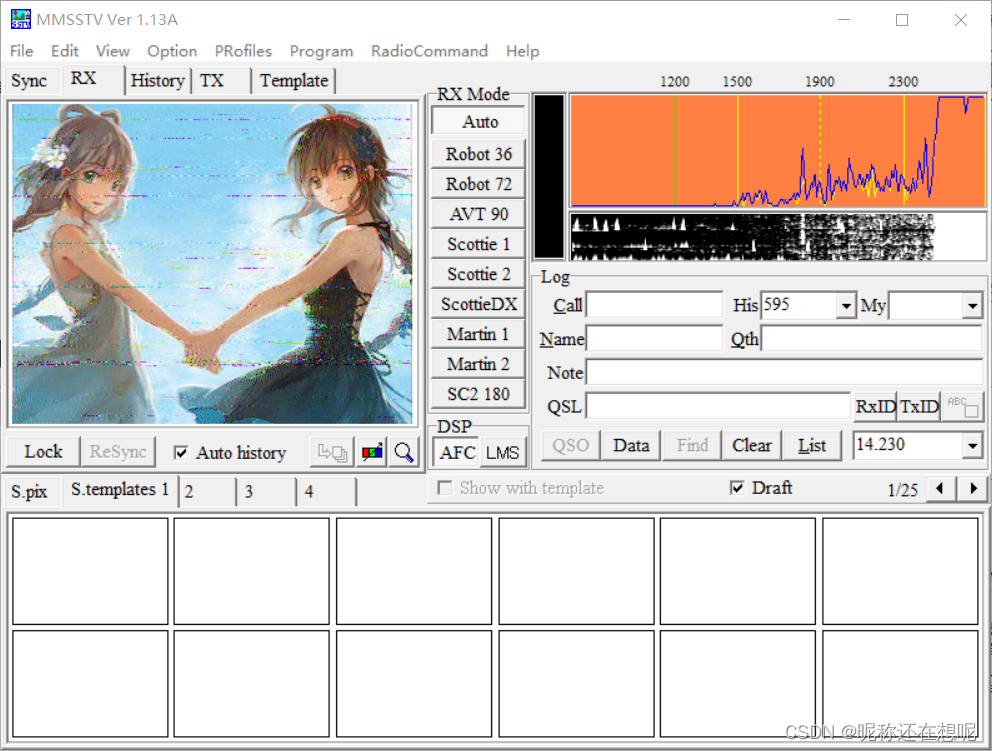Screen dimensions: 992x751
Task: Open the RadioCommand menu
Action: (x=429, y=51)
